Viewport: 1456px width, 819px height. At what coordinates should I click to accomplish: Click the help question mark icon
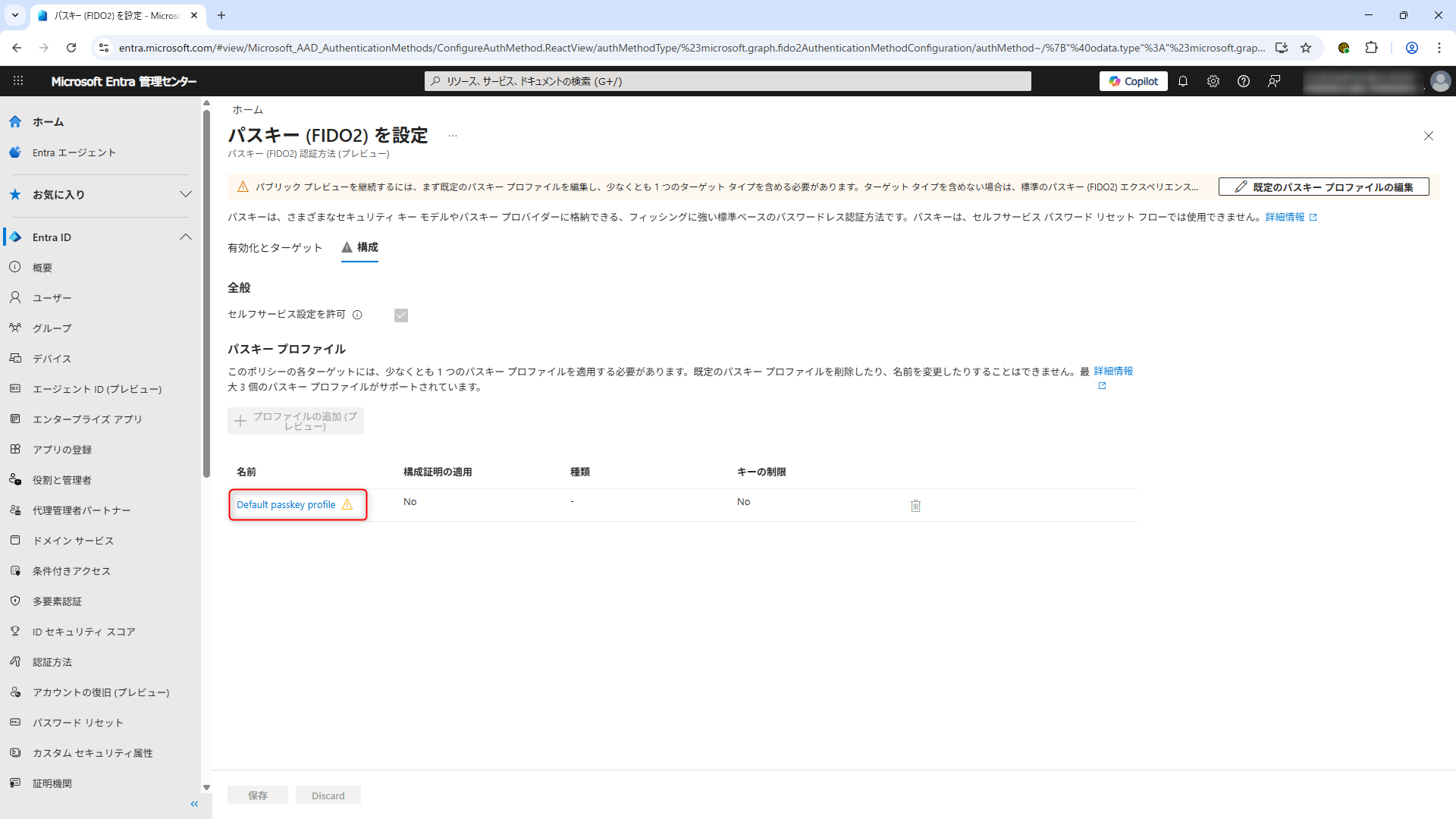click(1244, 81)
